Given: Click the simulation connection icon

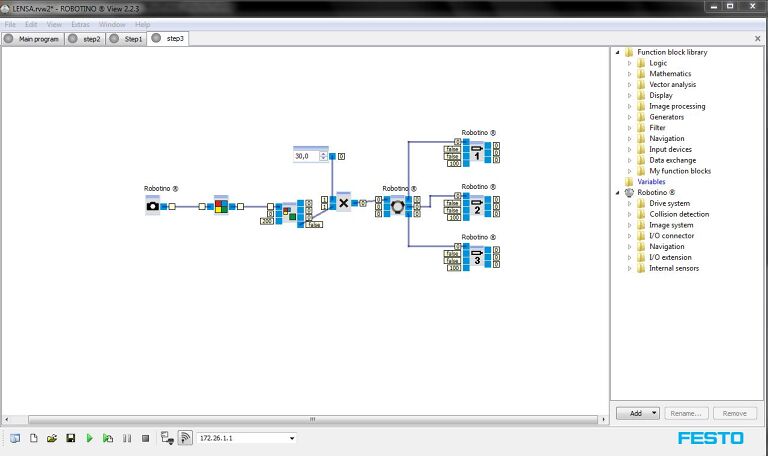Looking at the screenshot, I should (167, 438).
